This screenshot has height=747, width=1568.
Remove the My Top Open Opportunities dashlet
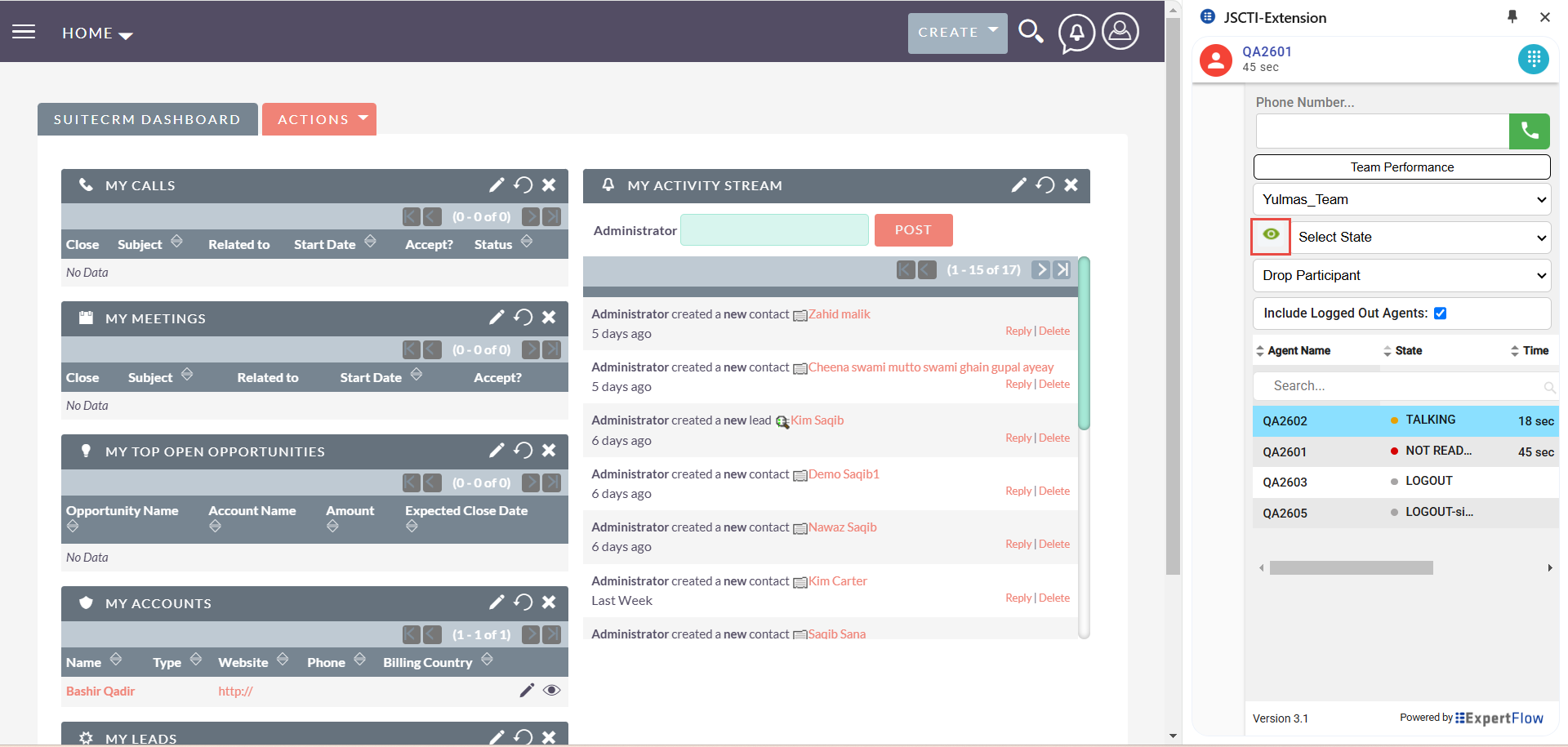pyautogui.click(x=549, y=451)
